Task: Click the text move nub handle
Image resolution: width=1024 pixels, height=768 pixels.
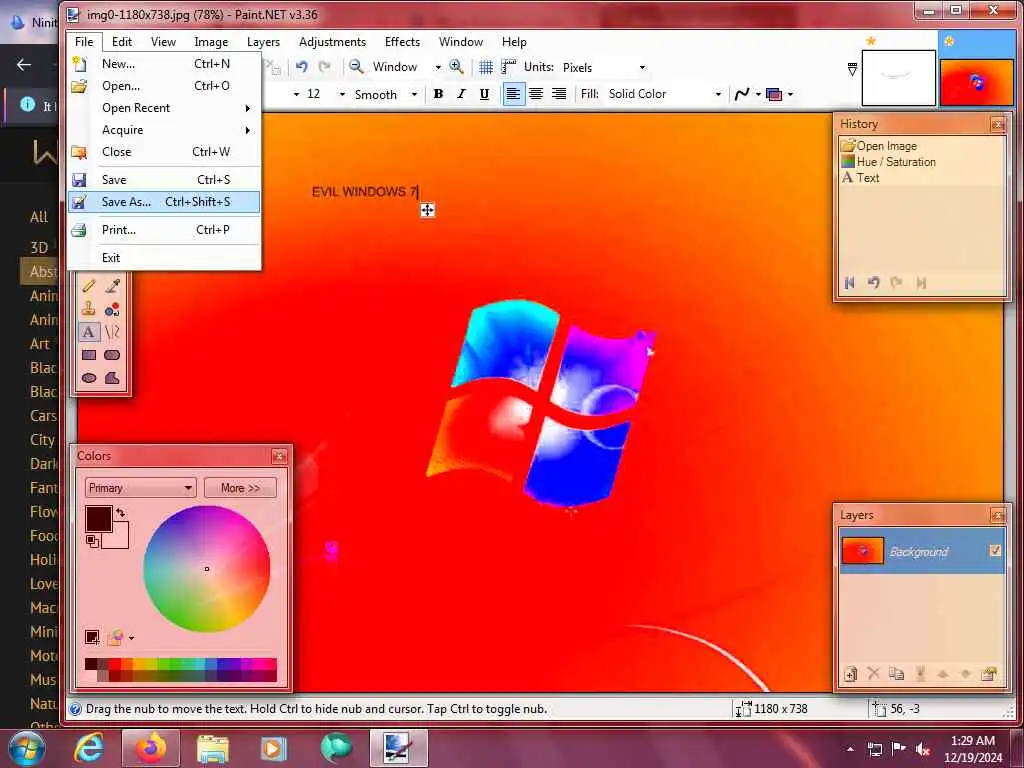Action: [427, 210]
